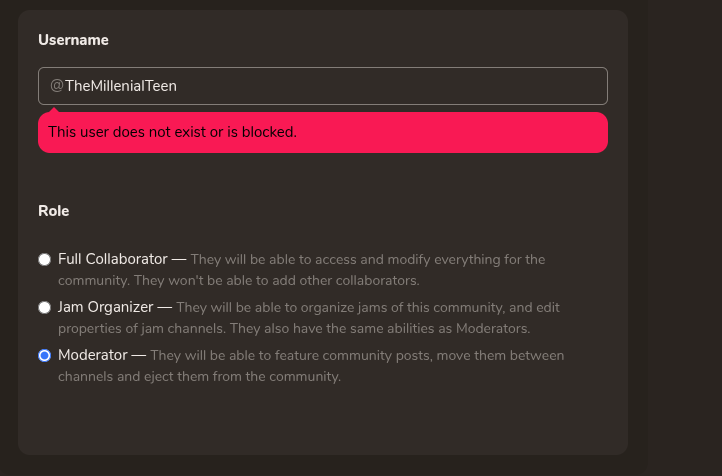Viewport: 722px width, 476px height.
Task: Click the Role heading label
Action: coord(53,211)
